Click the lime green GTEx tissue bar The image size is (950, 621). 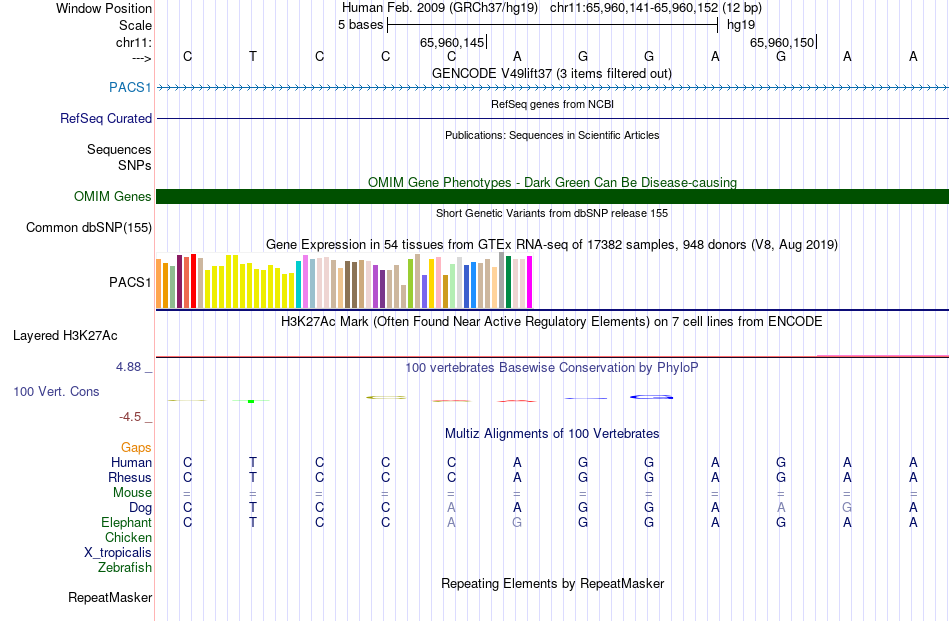pos(410,284)
